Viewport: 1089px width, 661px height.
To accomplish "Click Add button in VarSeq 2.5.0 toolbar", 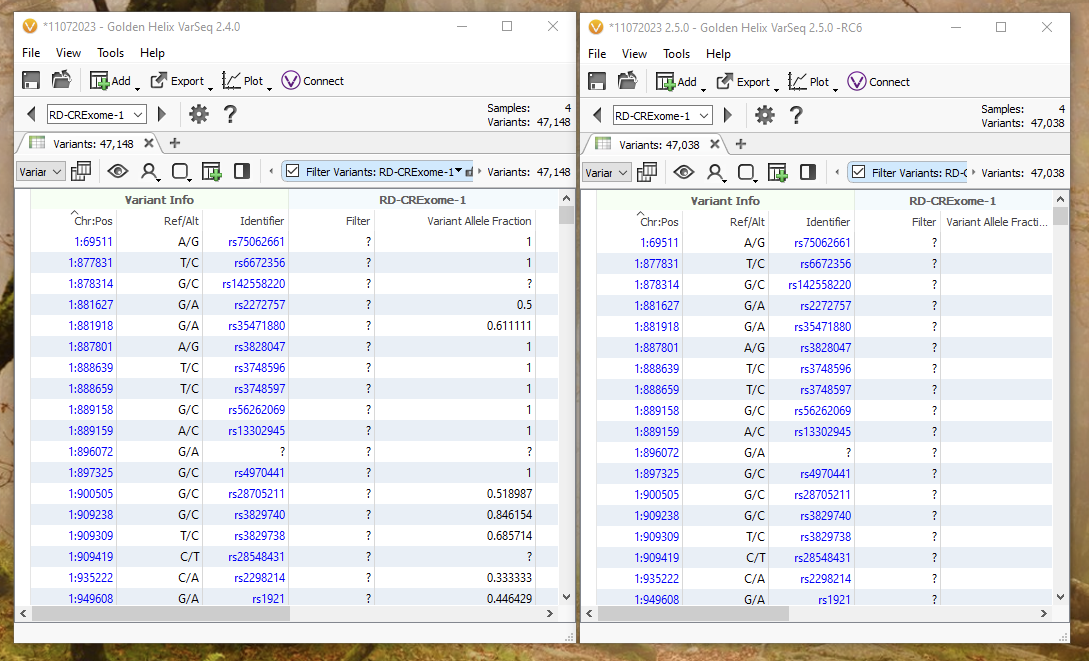I will [x=676, y=81].
